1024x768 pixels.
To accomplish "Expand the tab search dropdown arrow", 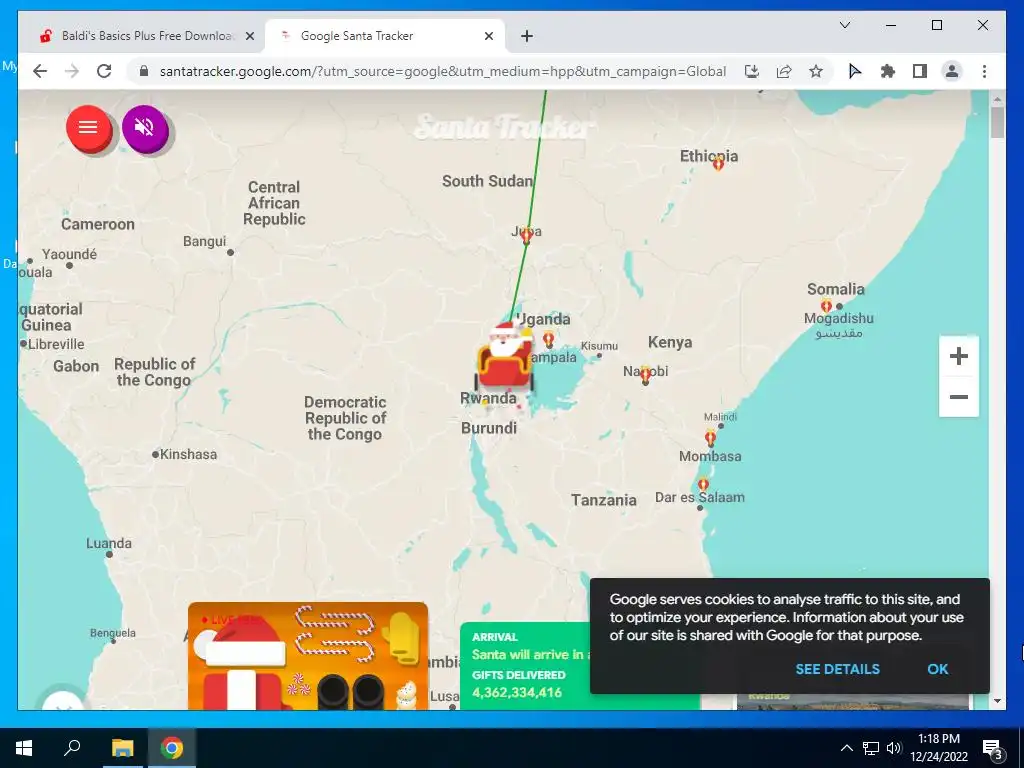I will 844,25.
